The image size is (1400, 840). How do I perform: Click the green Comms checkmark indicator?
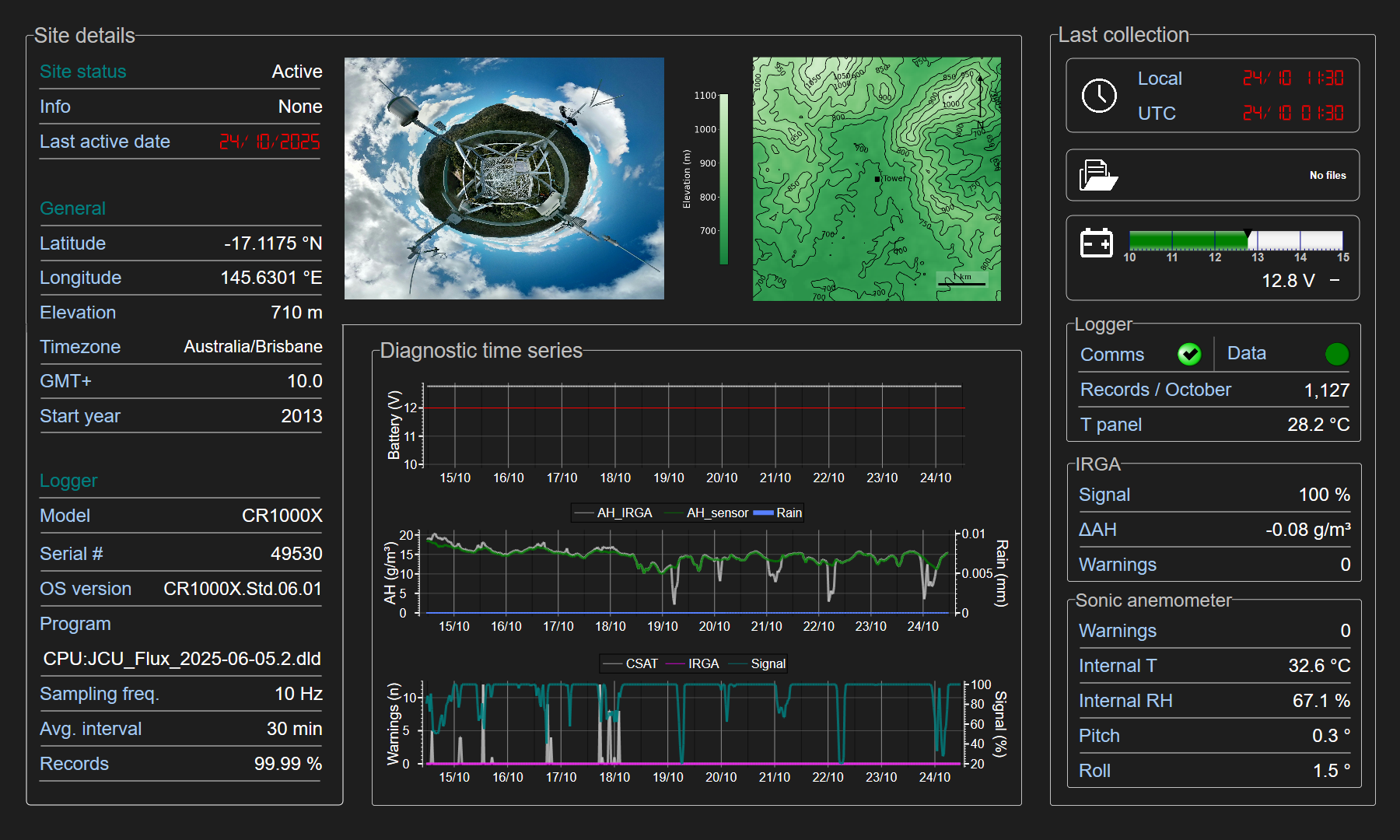pos(1188,354)
